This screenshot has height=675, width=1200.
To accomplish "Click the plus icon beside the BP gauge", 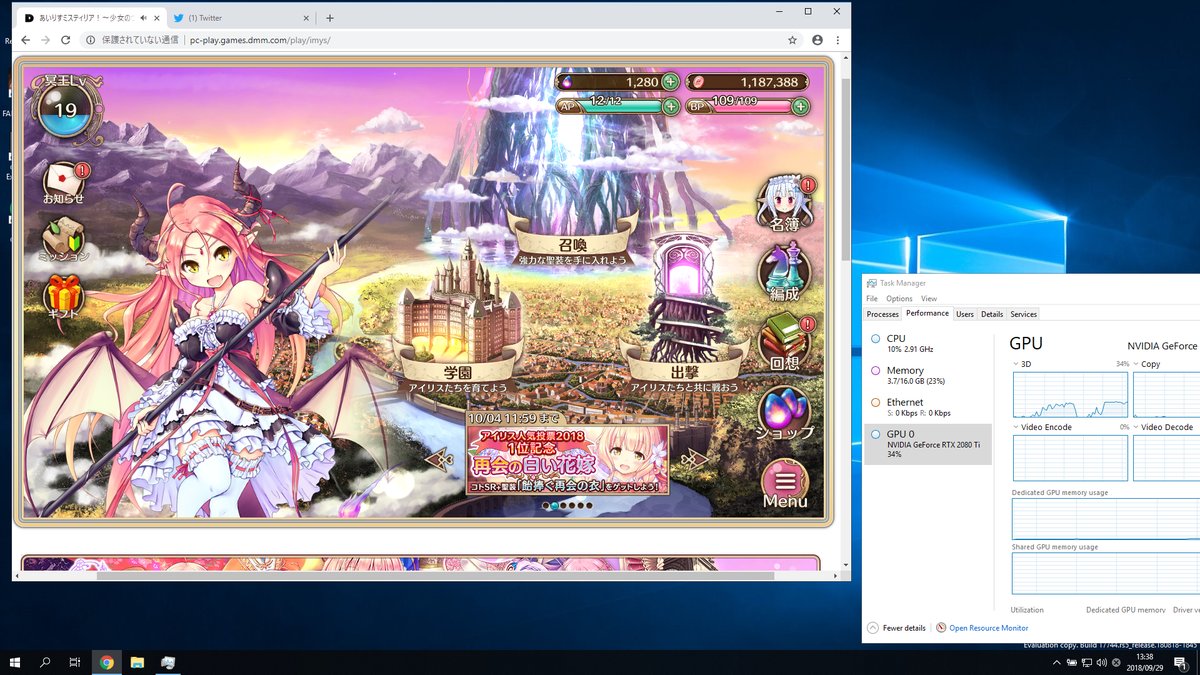I will 800,106.
